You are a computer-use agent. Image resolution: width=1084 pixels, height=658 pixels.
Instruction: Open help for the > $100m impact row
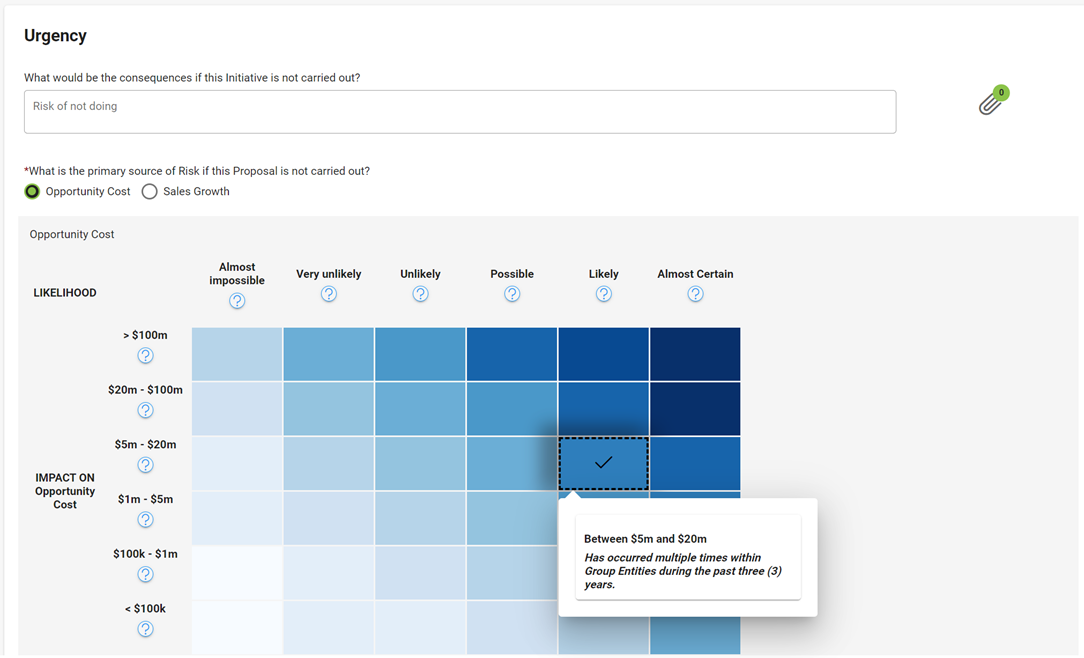145,355
